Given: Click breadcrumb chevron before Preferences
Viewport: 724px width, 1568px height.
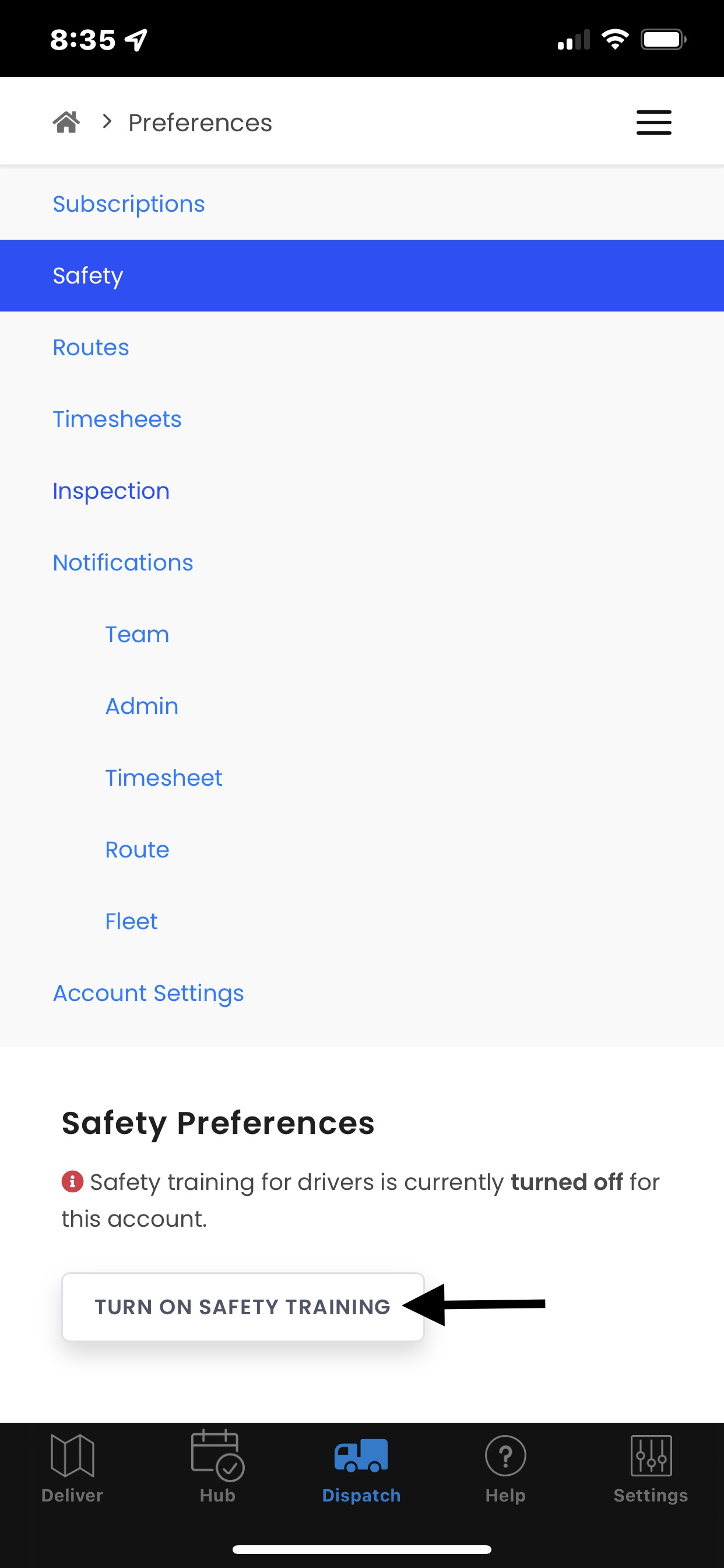Looking at the screenshot, I should pos(107,122).
